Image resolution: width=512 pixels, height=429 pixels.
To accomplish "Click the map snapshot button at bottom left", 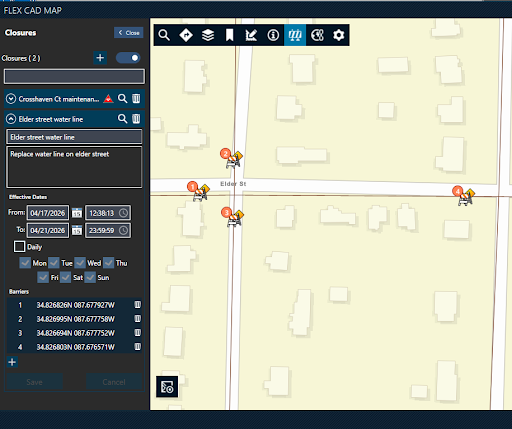I will [x=167, y=387].
